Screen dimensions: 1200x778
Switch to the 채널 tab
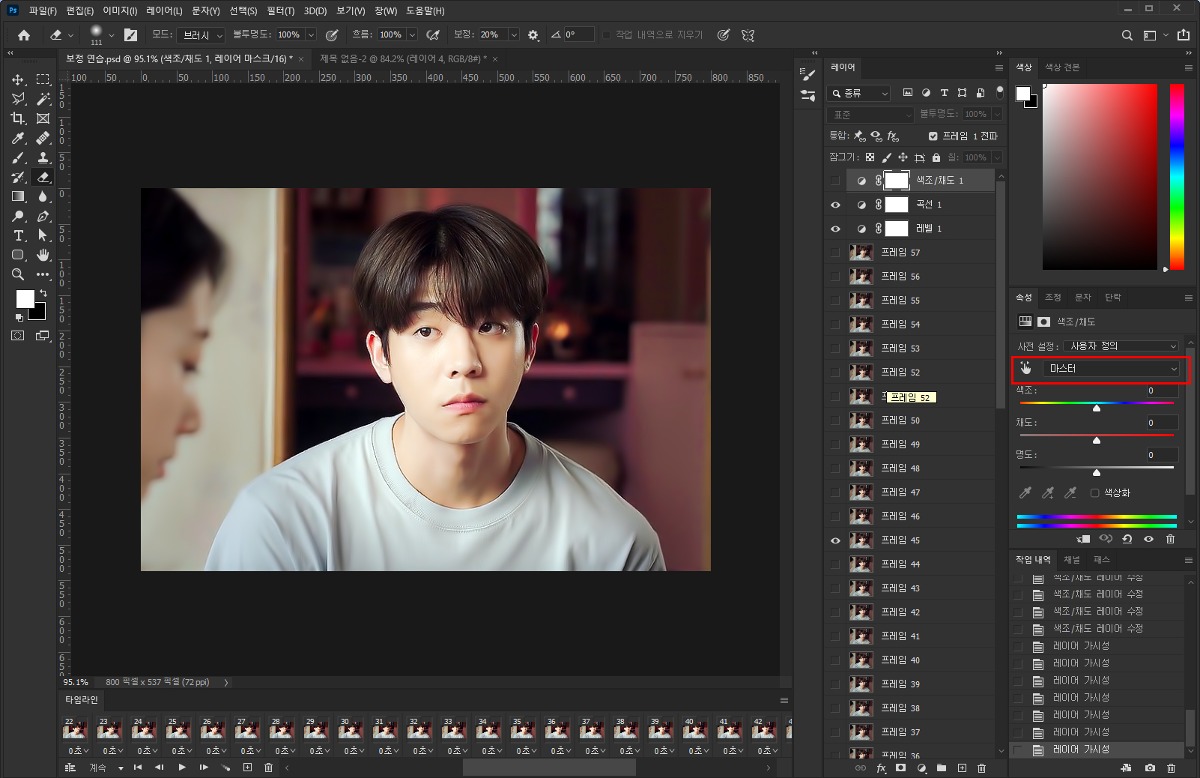(x=1071, y=559)
